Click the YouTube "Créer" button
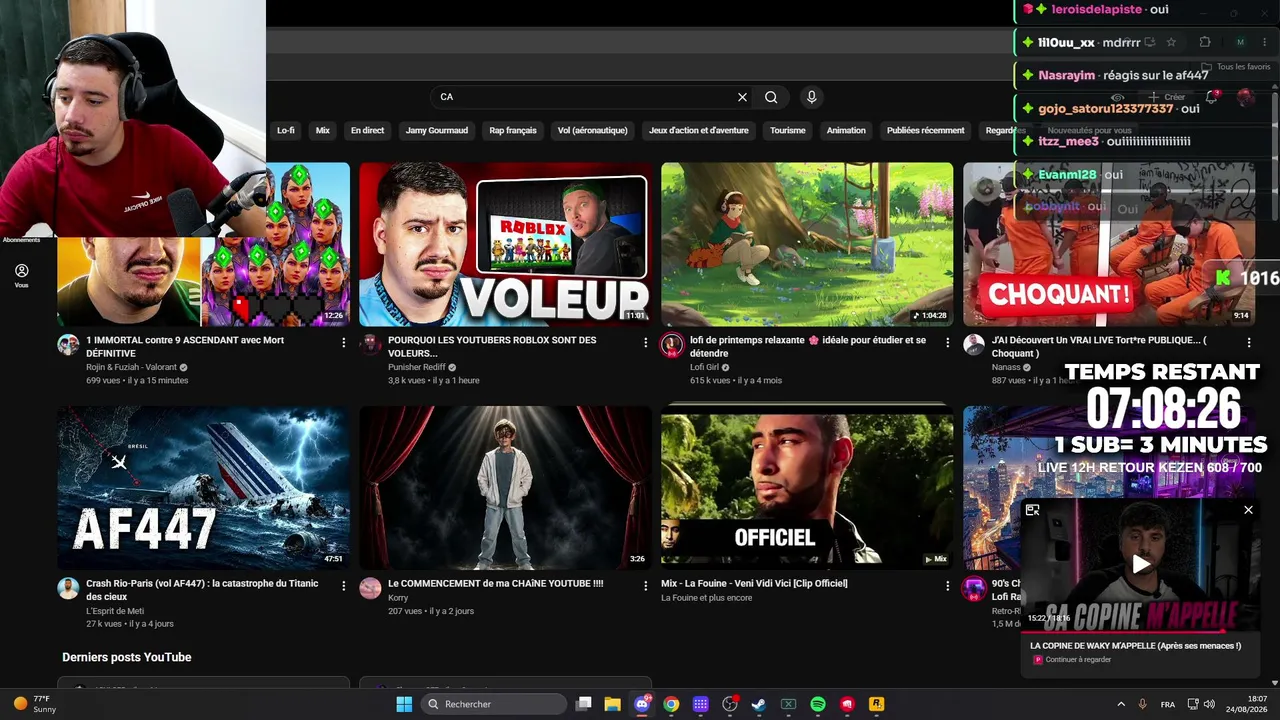 point(1167,97)
